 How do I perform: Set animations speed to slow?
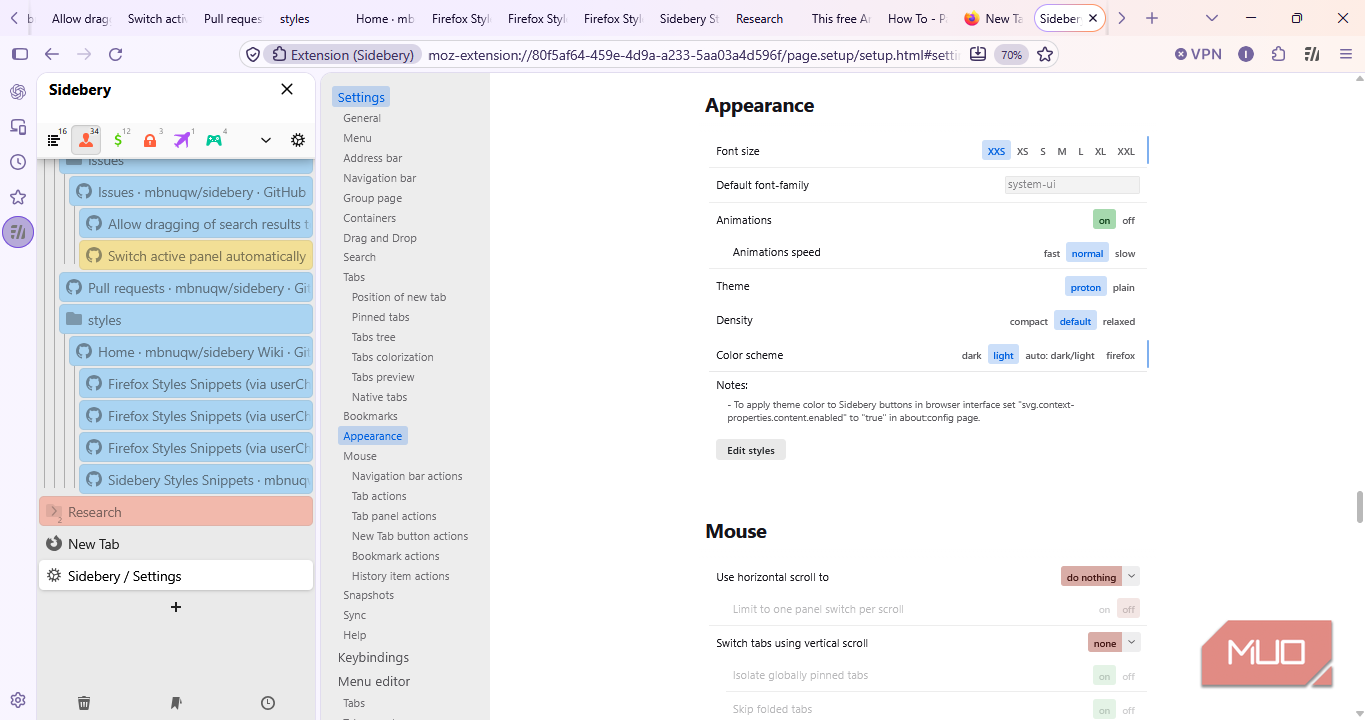click(x=1125, y=253)
